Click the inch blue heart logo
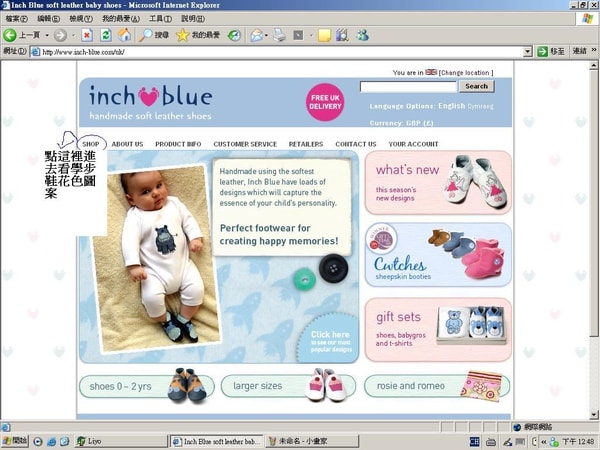This screenshot has width=600, height=450. [150, 96]
